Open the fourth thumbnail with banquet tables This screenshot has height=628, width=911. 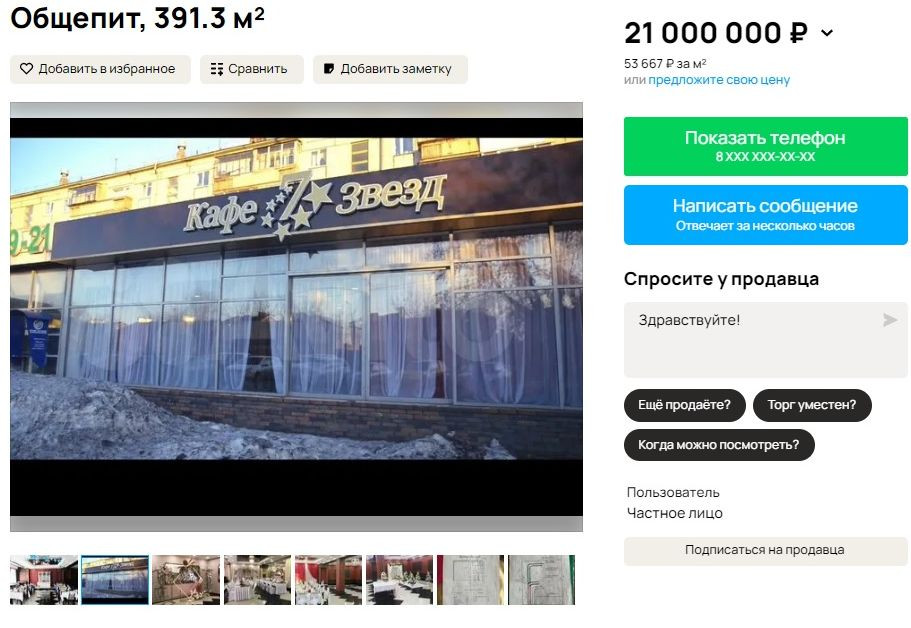point(257,580)
